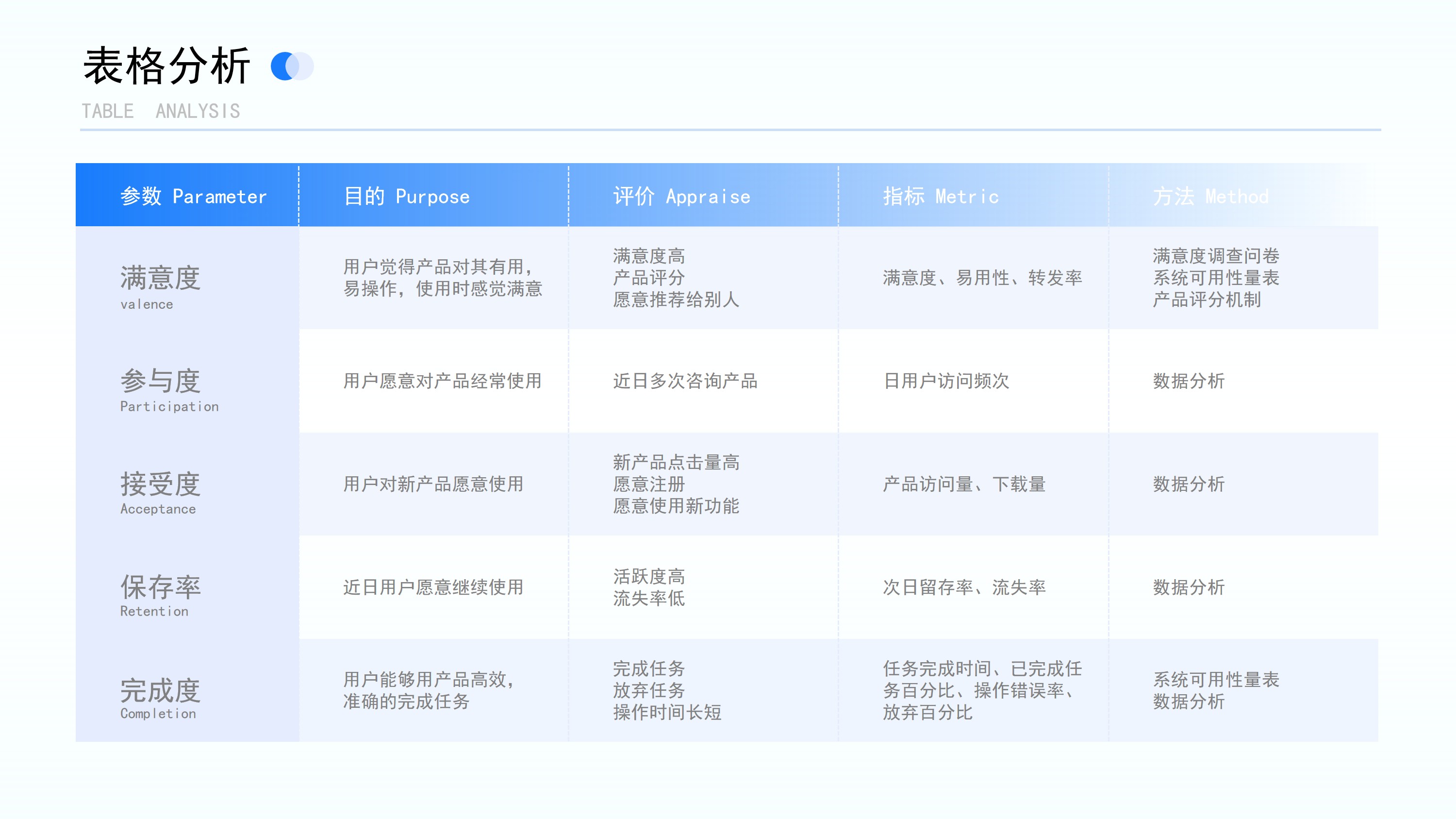Viewport: 1456px width, 819px height.
Task: Click the Retention sublabel
Action: pyautogui.click(x=154, y=611)
